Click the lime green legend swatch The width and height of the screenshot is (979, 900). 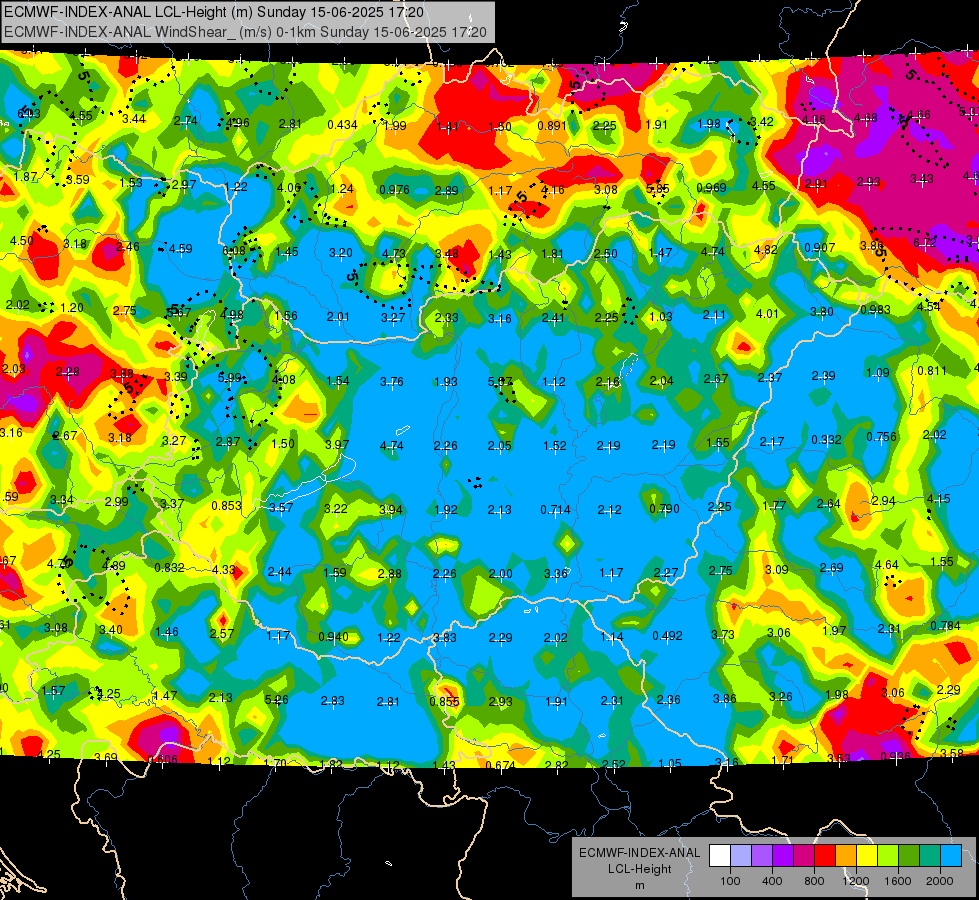[888, 855]
